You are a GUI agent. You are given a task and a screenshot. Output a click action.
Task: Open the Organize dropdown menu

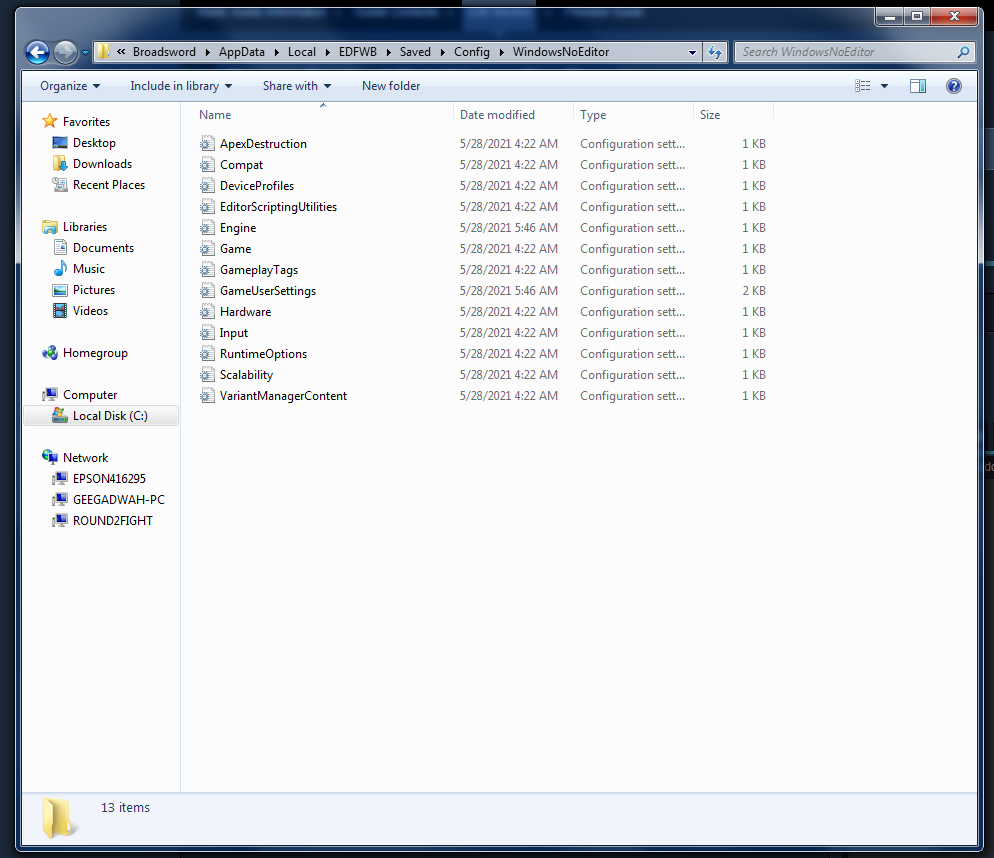click(x=70, y=86)
